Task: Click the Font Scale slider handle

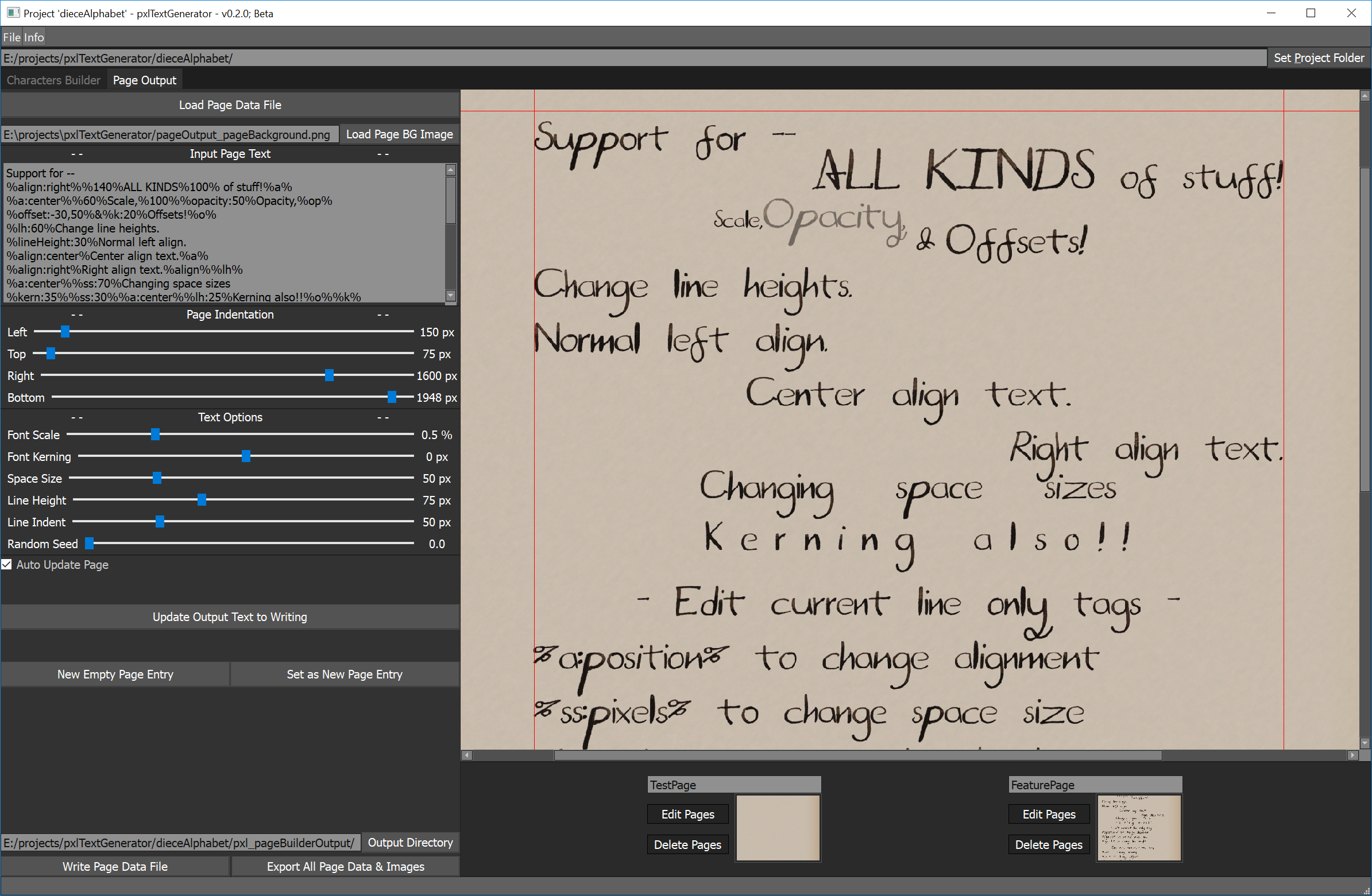Action: (x=155, y=435)
